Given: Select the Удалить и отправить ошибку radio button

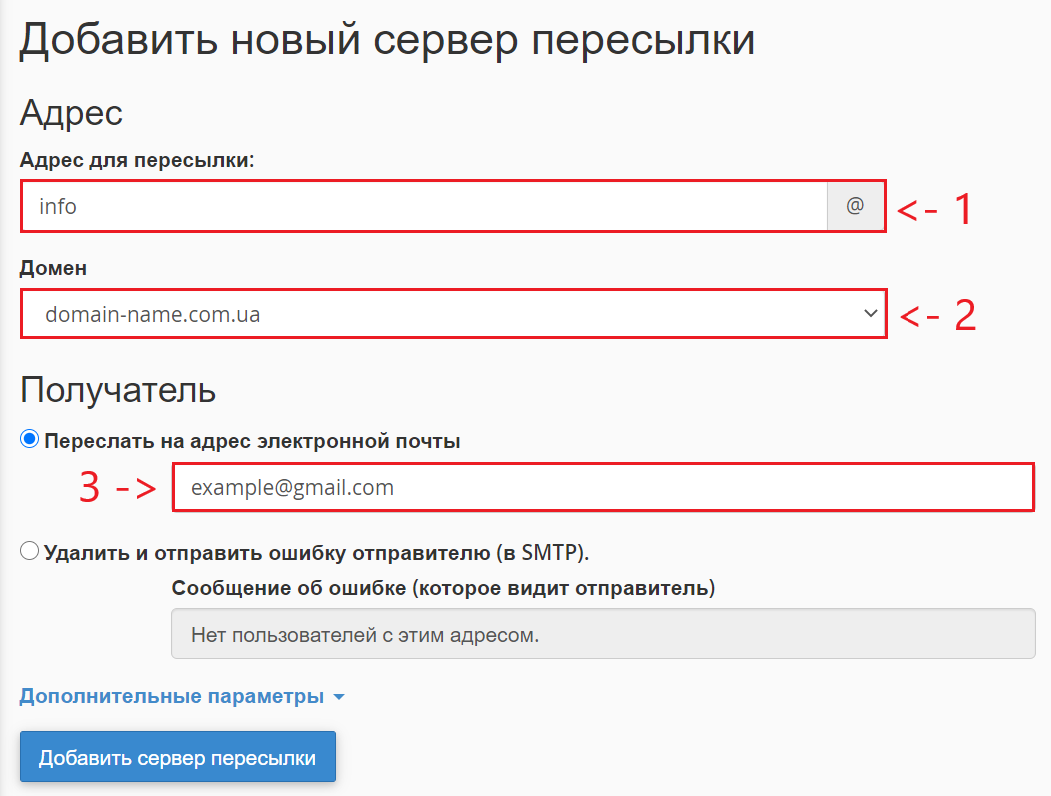Looking at the screenshot, I should click(x=30, y=551).
